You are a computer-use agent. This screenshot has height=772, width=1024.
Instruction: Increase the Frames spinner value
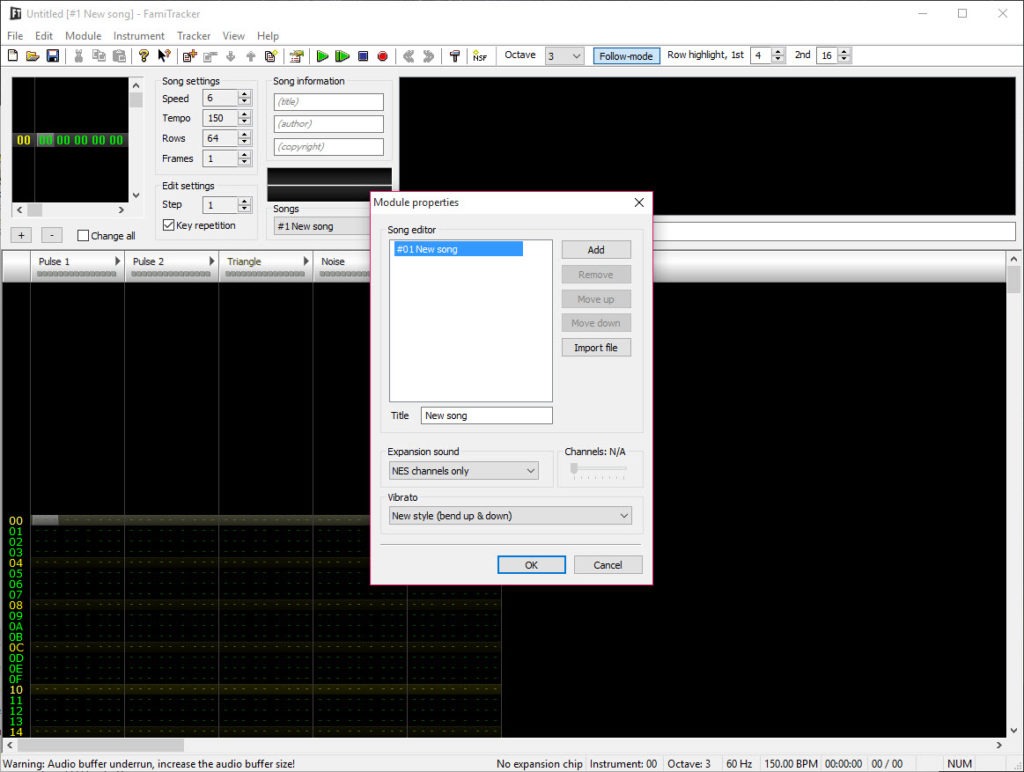tap(244, 155)
